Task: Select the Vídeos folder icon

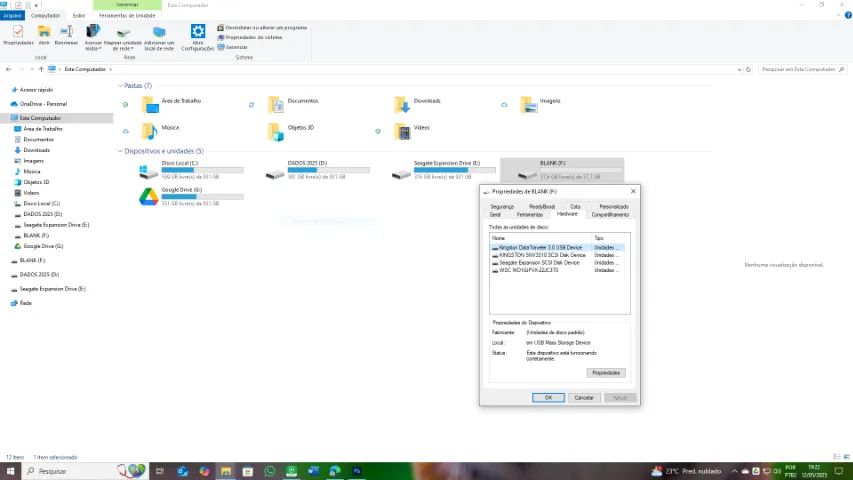Action: pos(403,131)
